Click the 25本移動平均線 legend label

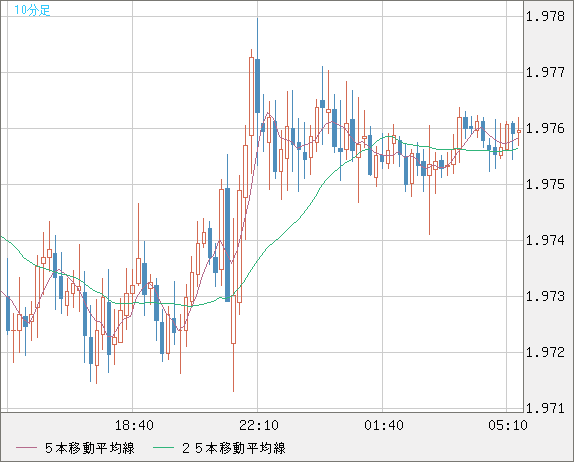click(x=234, y=448)
